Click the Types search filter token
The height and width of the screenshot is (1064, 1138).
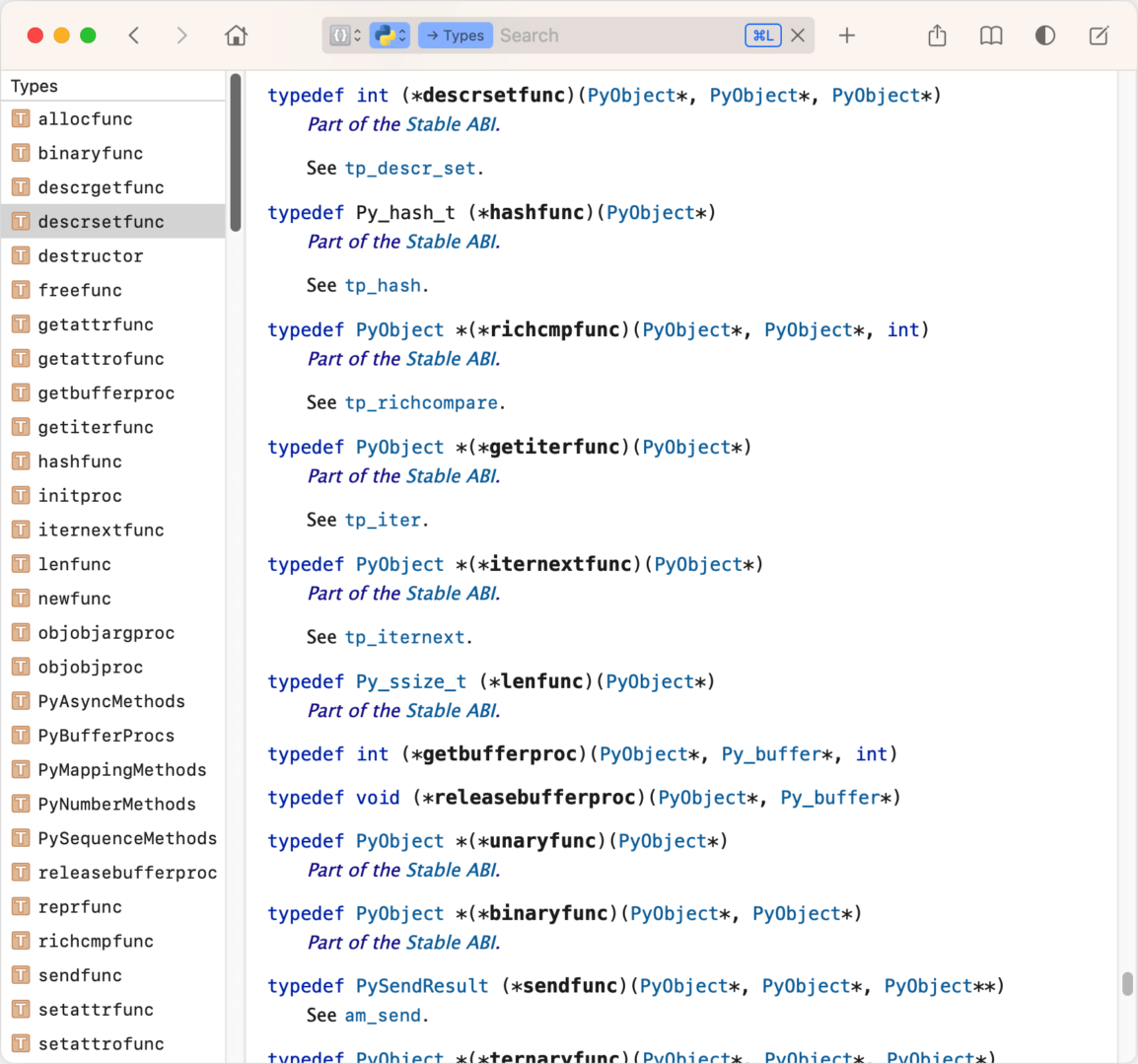pos(455,35)
